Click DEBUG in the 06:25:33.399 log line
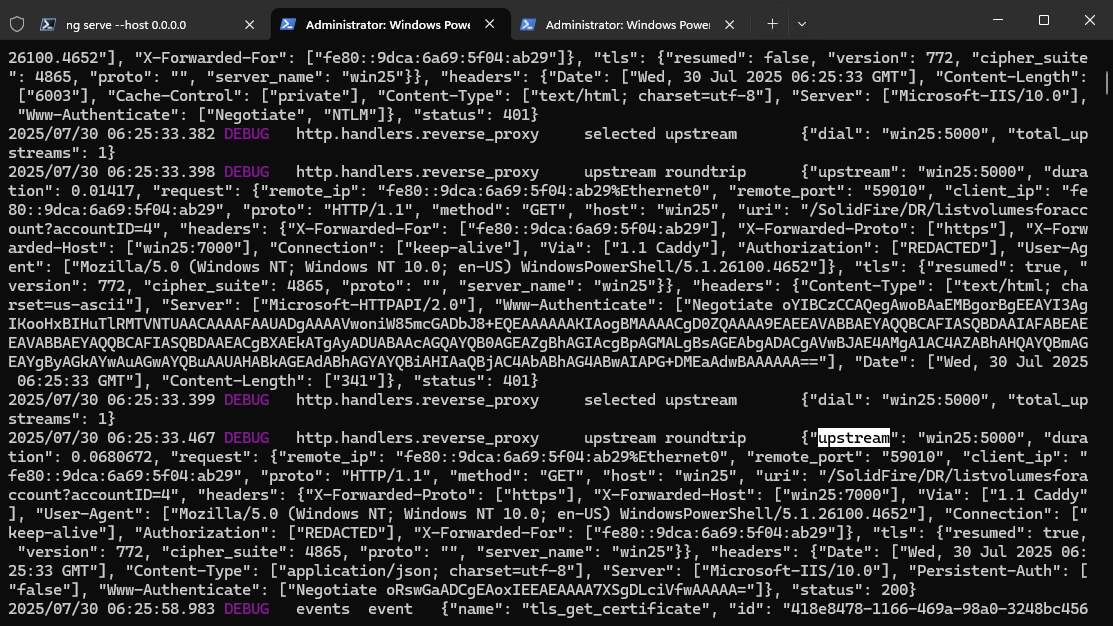 [x=246, y=400]
